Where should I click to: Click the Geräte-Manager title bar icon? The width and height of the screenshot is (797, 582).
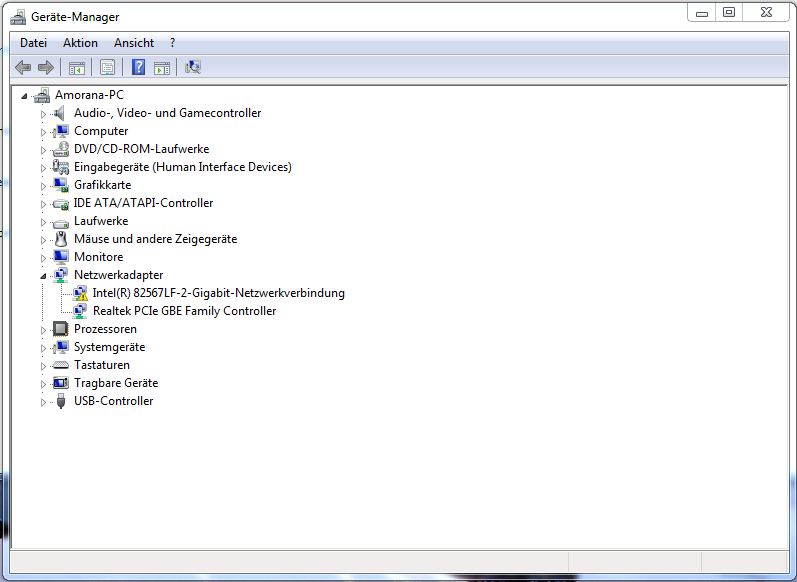coord(18,17)
